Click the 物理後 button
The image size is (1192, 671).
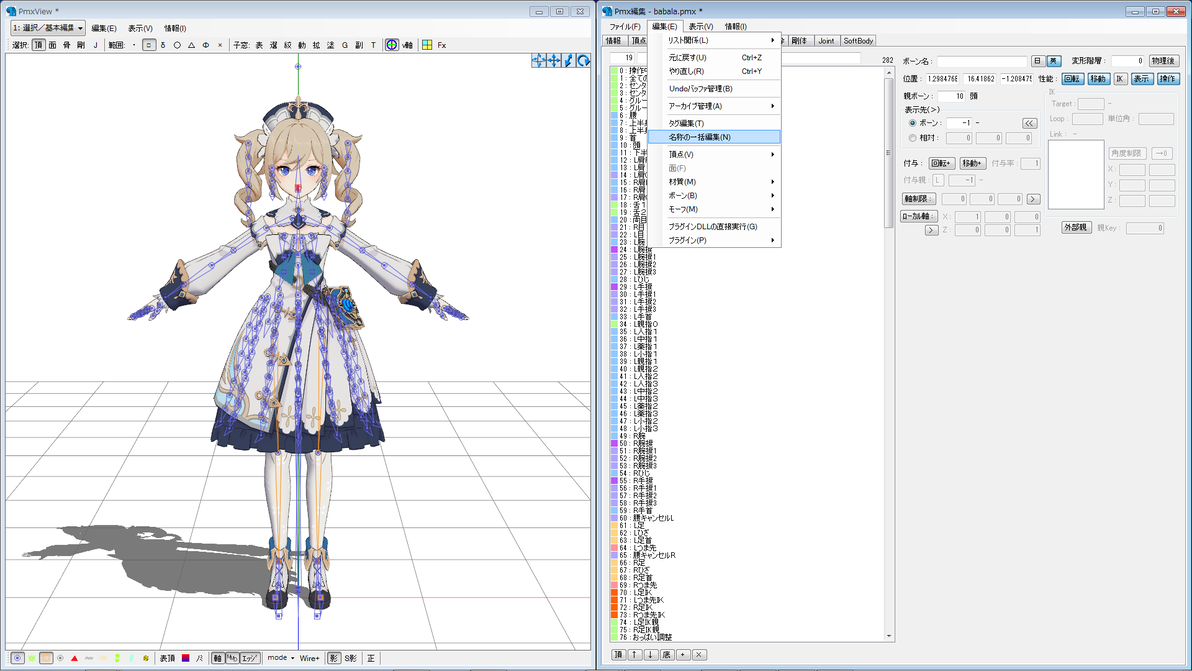(x=1163, y=61)
